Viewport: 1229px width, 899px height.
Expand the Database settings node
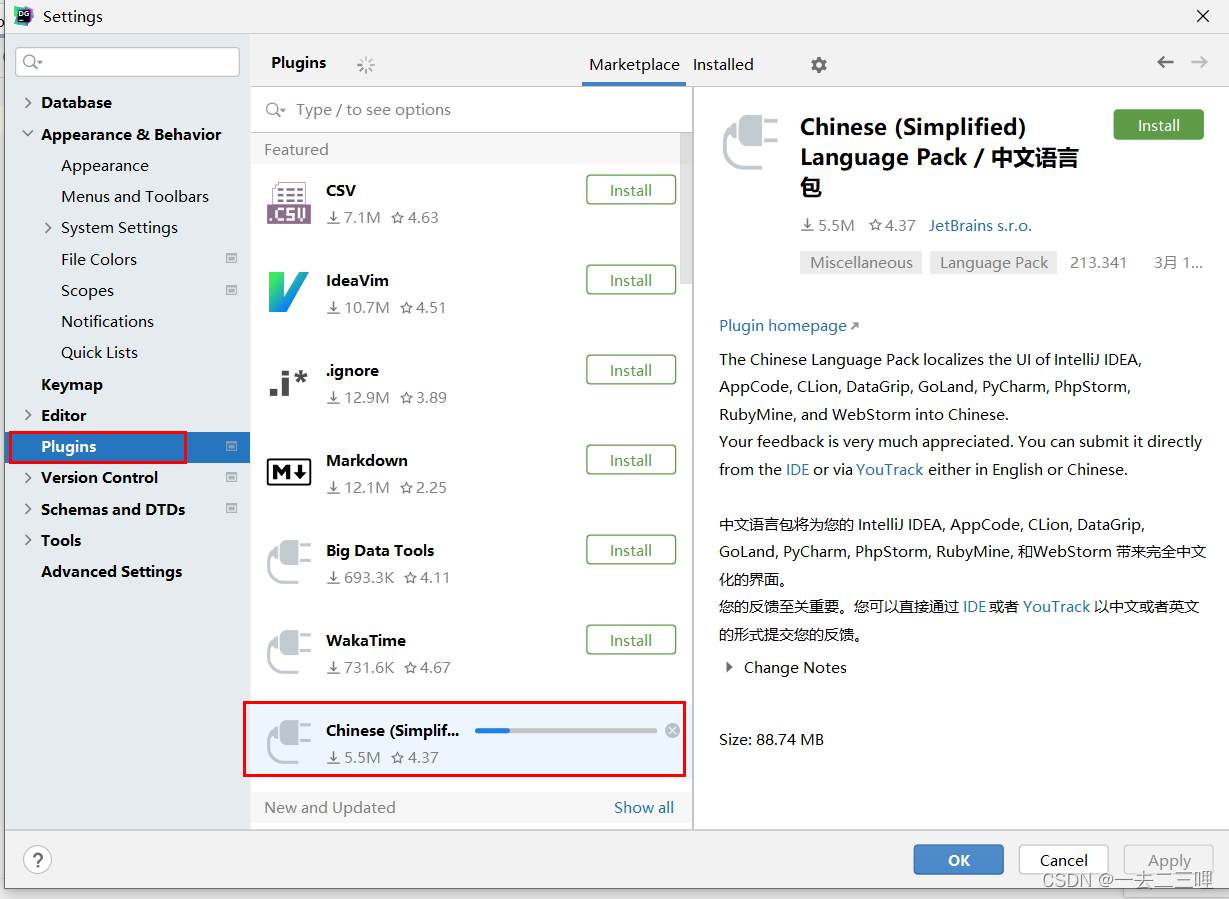(27, 103)
